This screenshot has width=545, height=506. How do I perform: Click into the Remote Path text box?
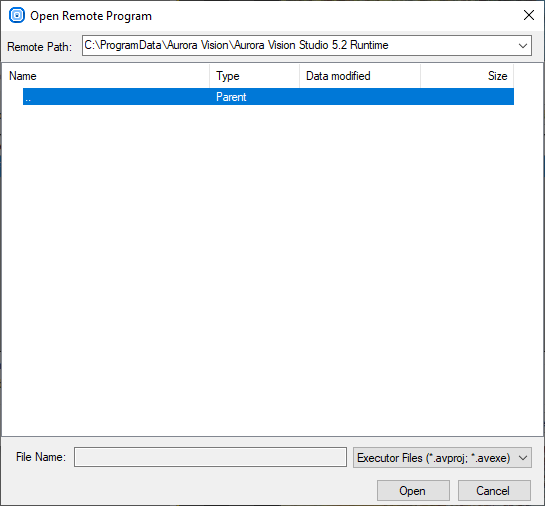click(x=299, y=46)
